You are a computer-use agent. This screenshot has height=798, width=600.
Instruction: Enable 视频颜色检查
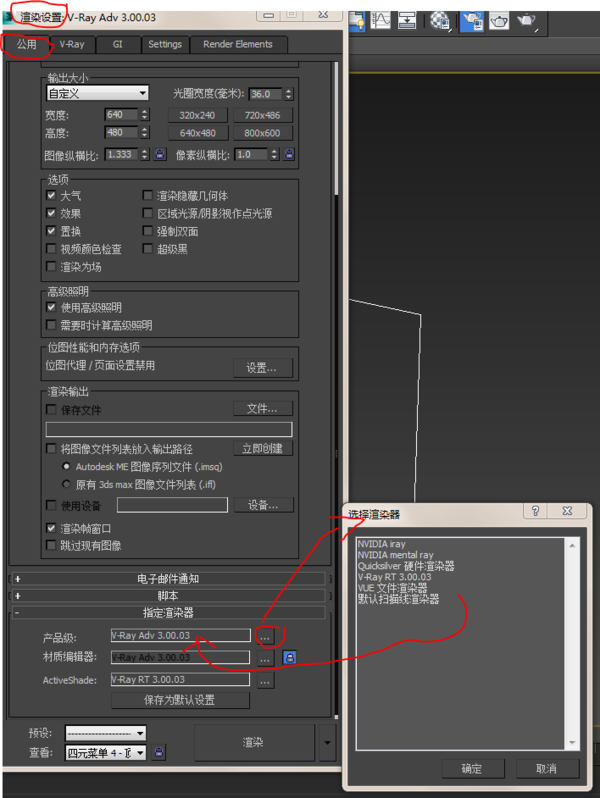click(51, 248)
